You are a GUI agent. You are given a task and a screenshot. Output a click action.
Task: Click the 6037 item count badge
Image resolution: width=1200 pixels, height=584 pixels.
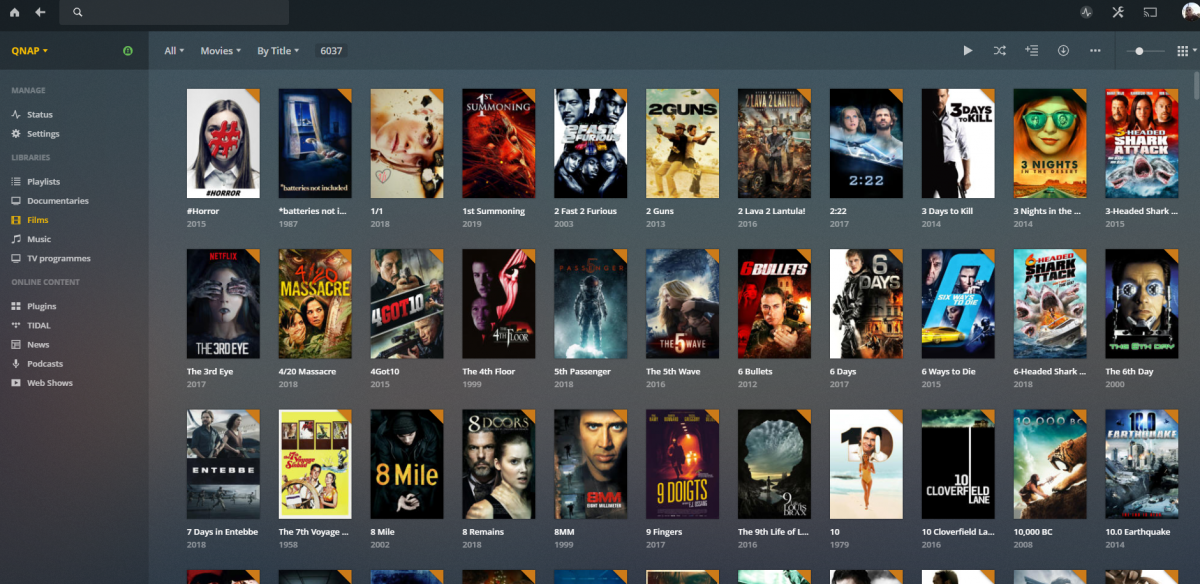[x=331, y=50]
